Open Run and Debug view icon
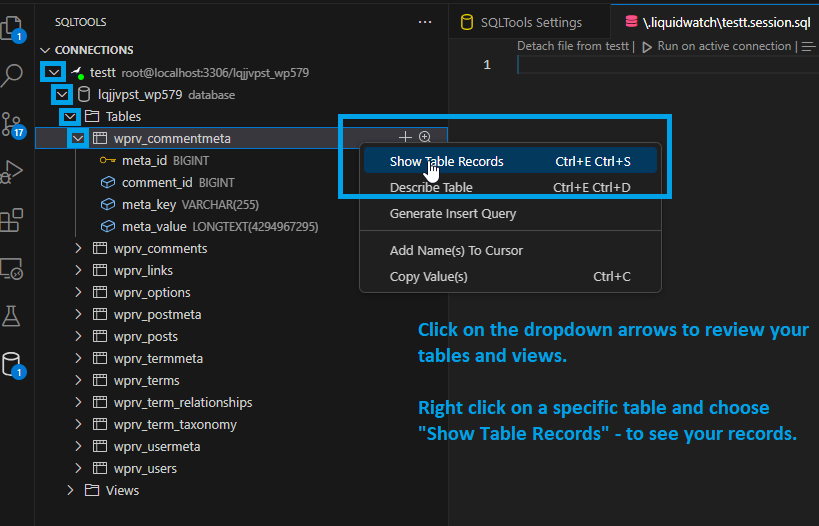819x526 pixels. 11,172
